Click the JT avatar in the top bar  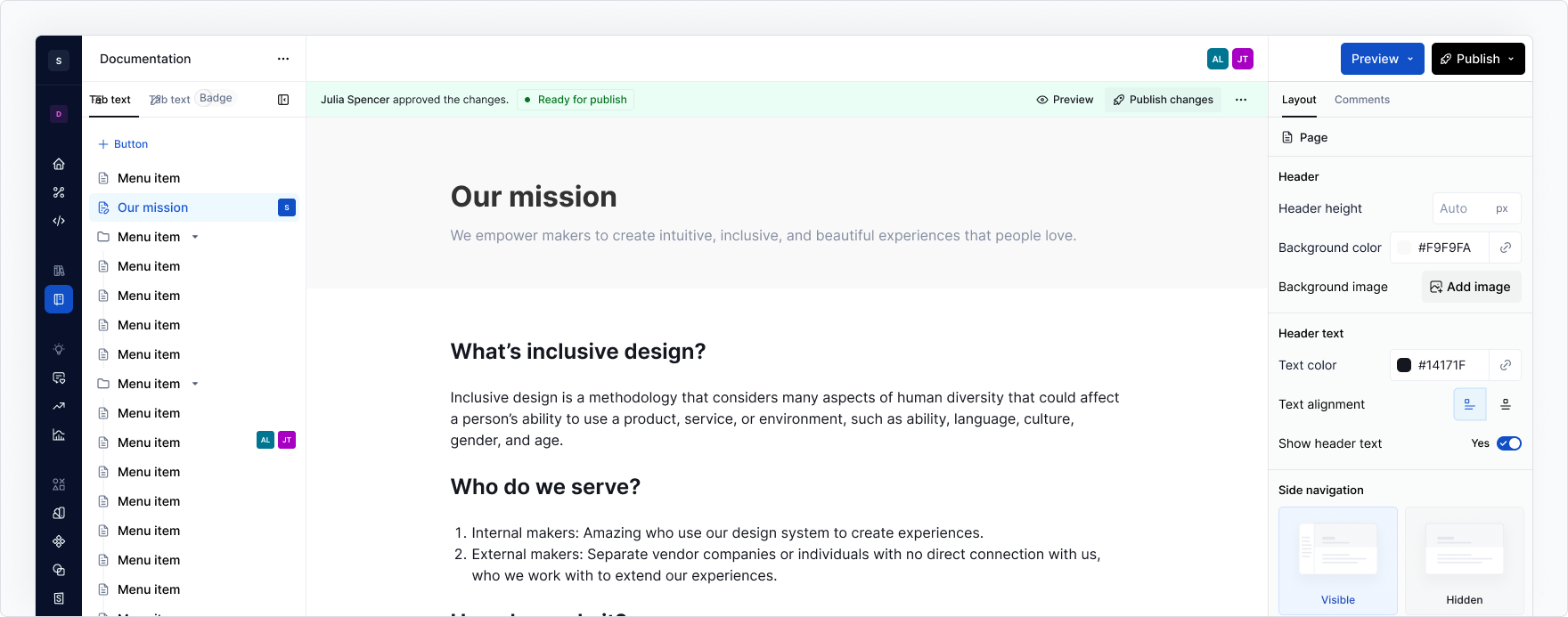click(x=1243, y=59)
